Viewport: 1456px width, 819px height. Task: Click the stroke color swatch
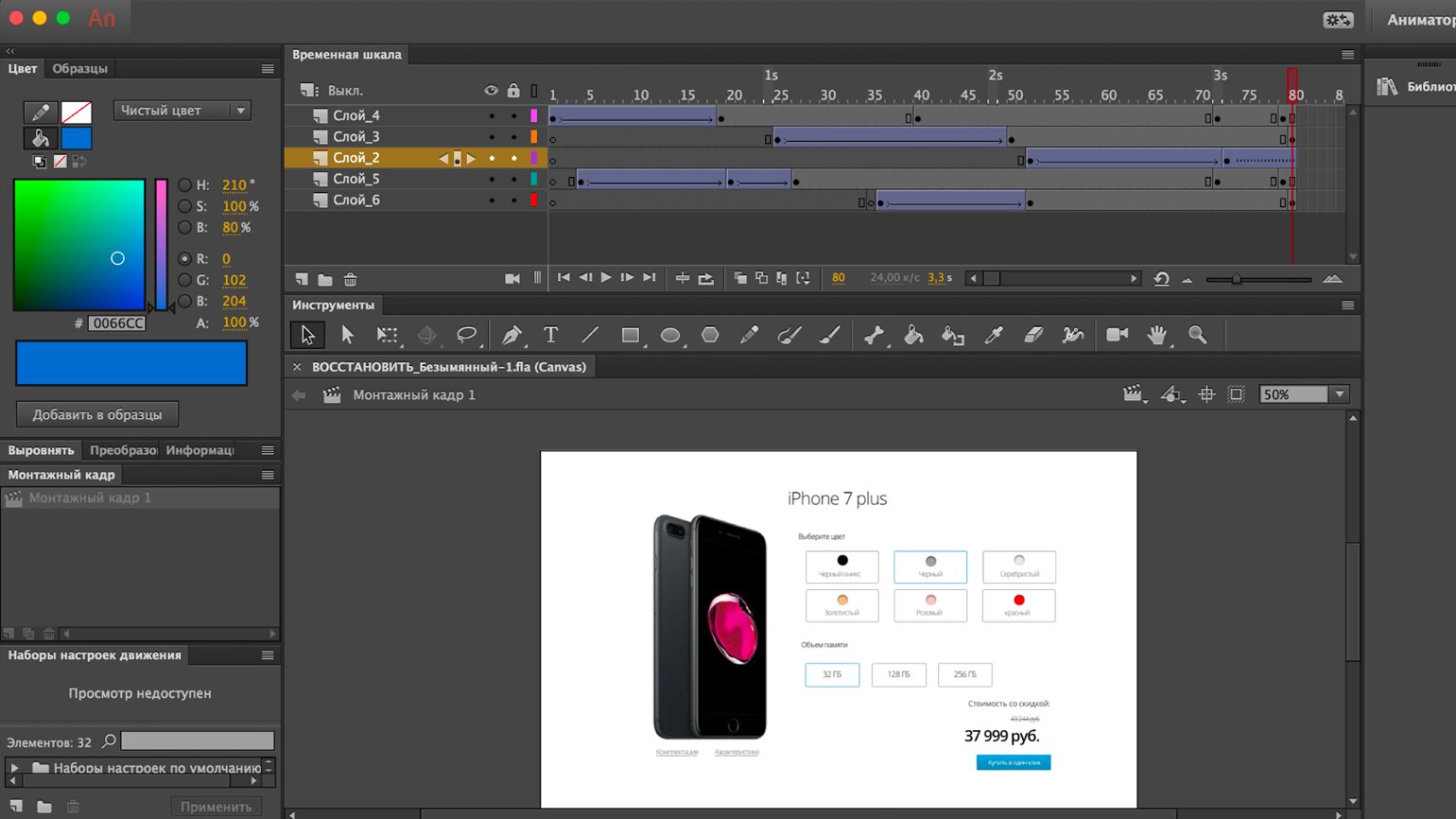[77, 113]
